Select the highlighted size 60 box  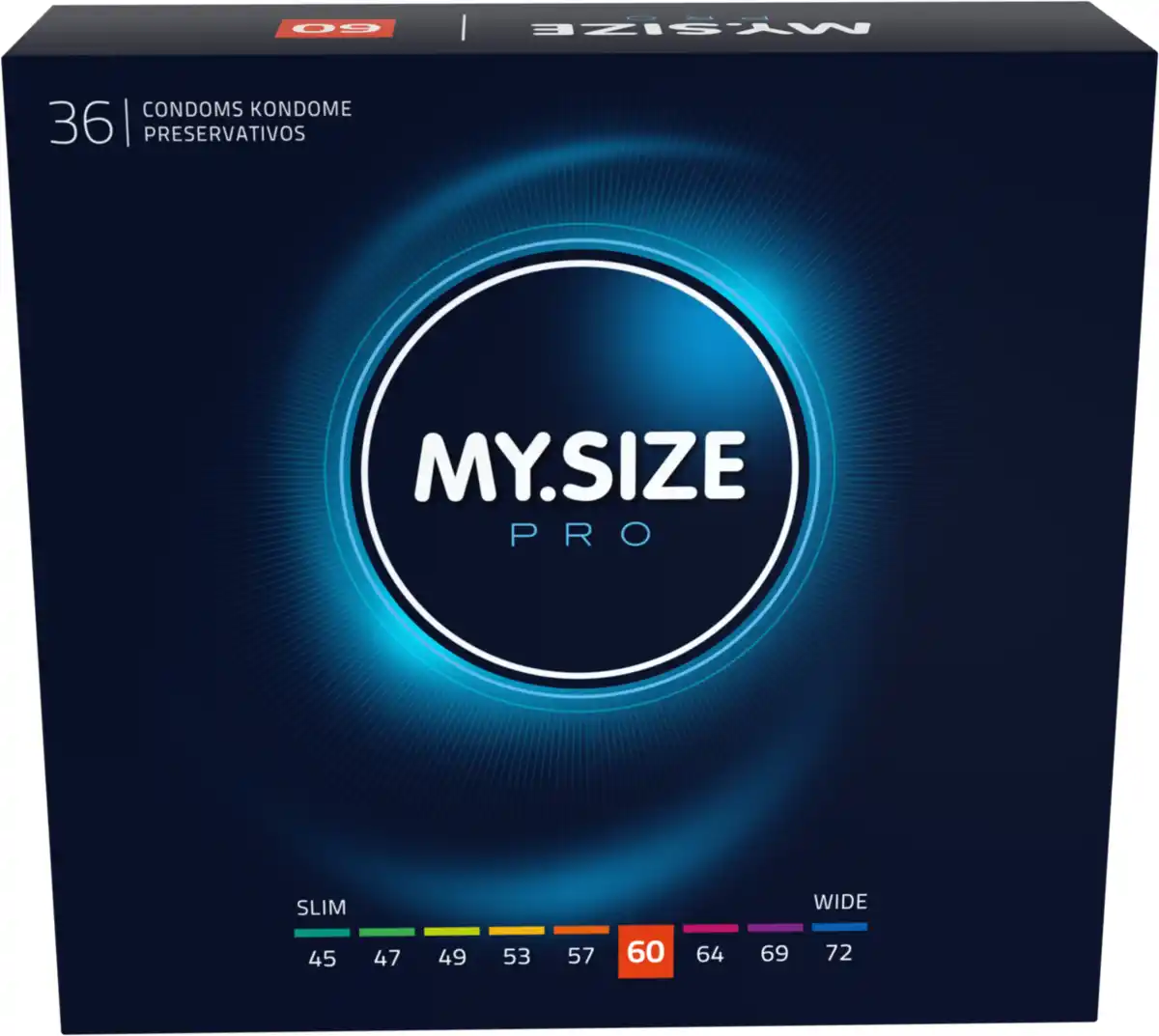645,951
